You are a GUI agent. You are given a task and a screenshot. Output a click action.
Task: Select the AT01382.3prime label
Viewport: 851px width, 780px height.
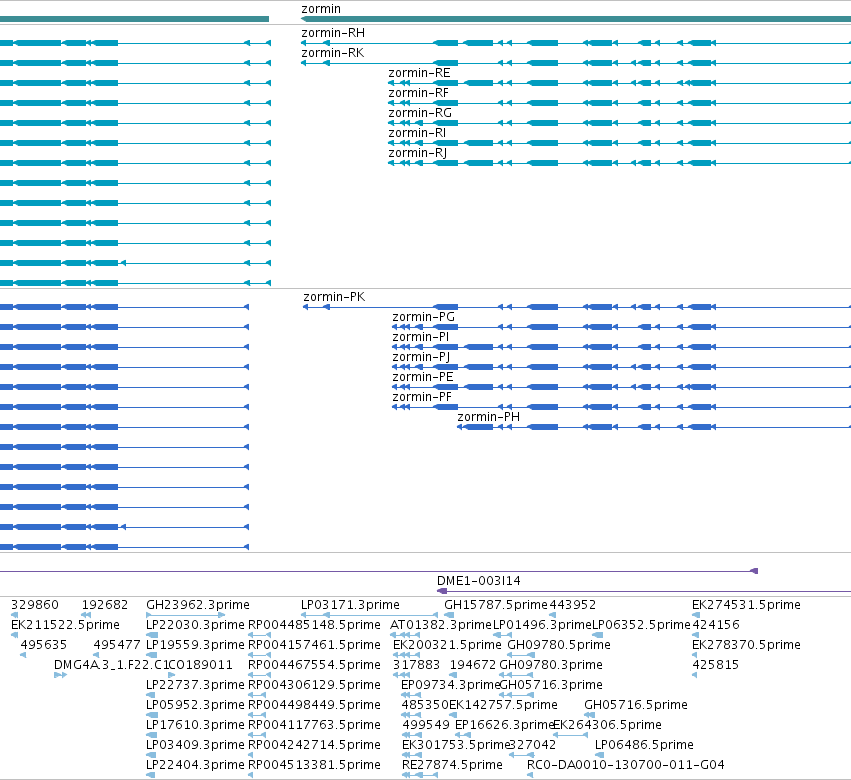coord(441,625)
